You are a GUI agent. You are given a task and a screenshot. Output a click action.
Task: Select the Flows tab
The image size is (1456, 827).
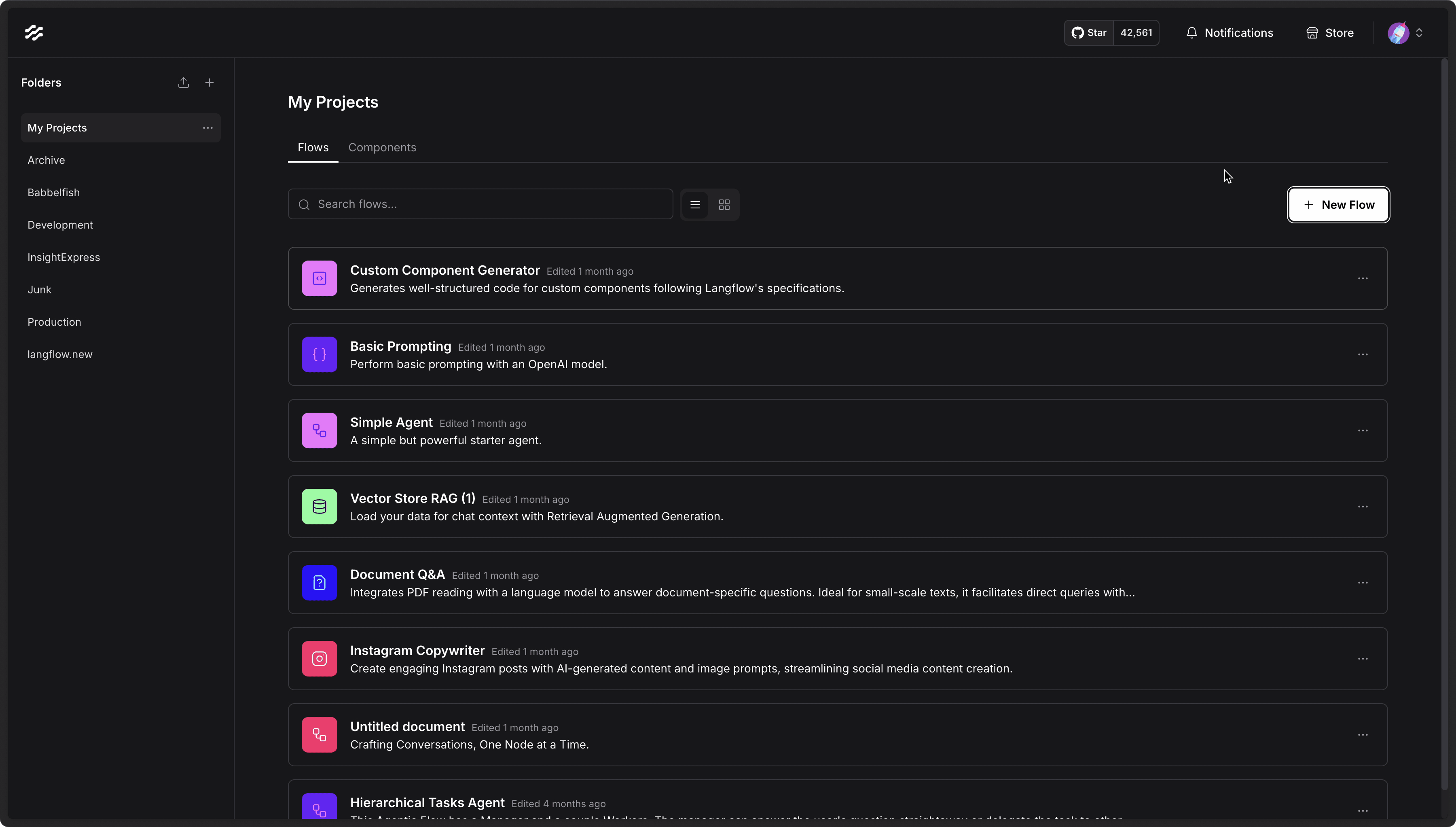coord(313,148)
